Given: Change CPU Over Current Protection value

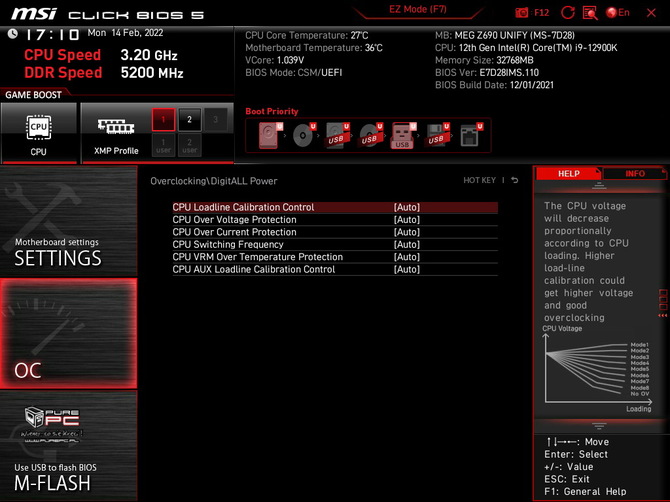Looking at the screenshot, I should pos(407,232).
